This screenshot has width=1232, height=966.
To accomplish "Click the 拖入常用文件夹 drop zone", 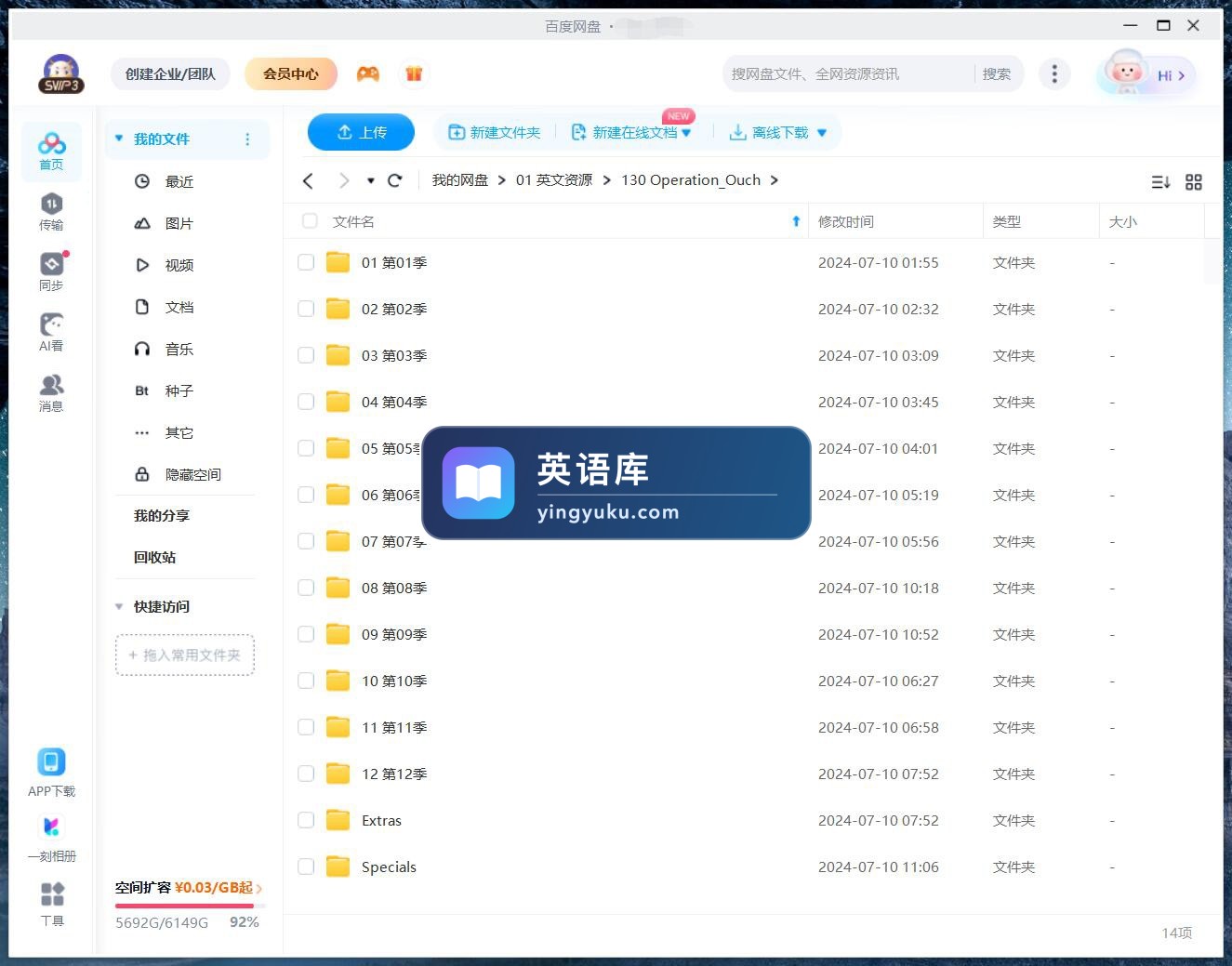I will pos(185,655).
